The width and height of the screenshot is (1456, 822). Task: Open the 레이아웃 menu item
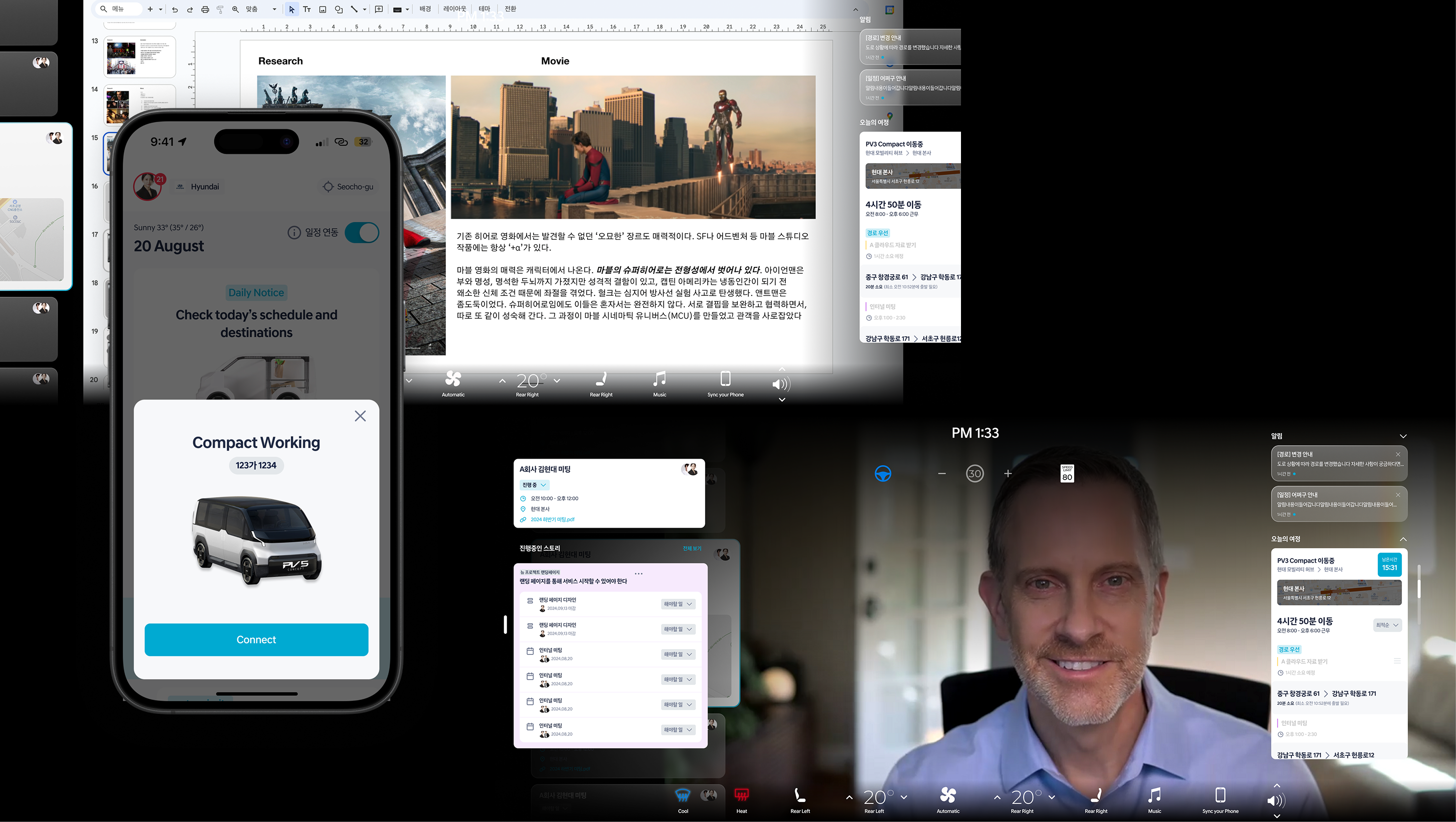click(x=455, y=9)
